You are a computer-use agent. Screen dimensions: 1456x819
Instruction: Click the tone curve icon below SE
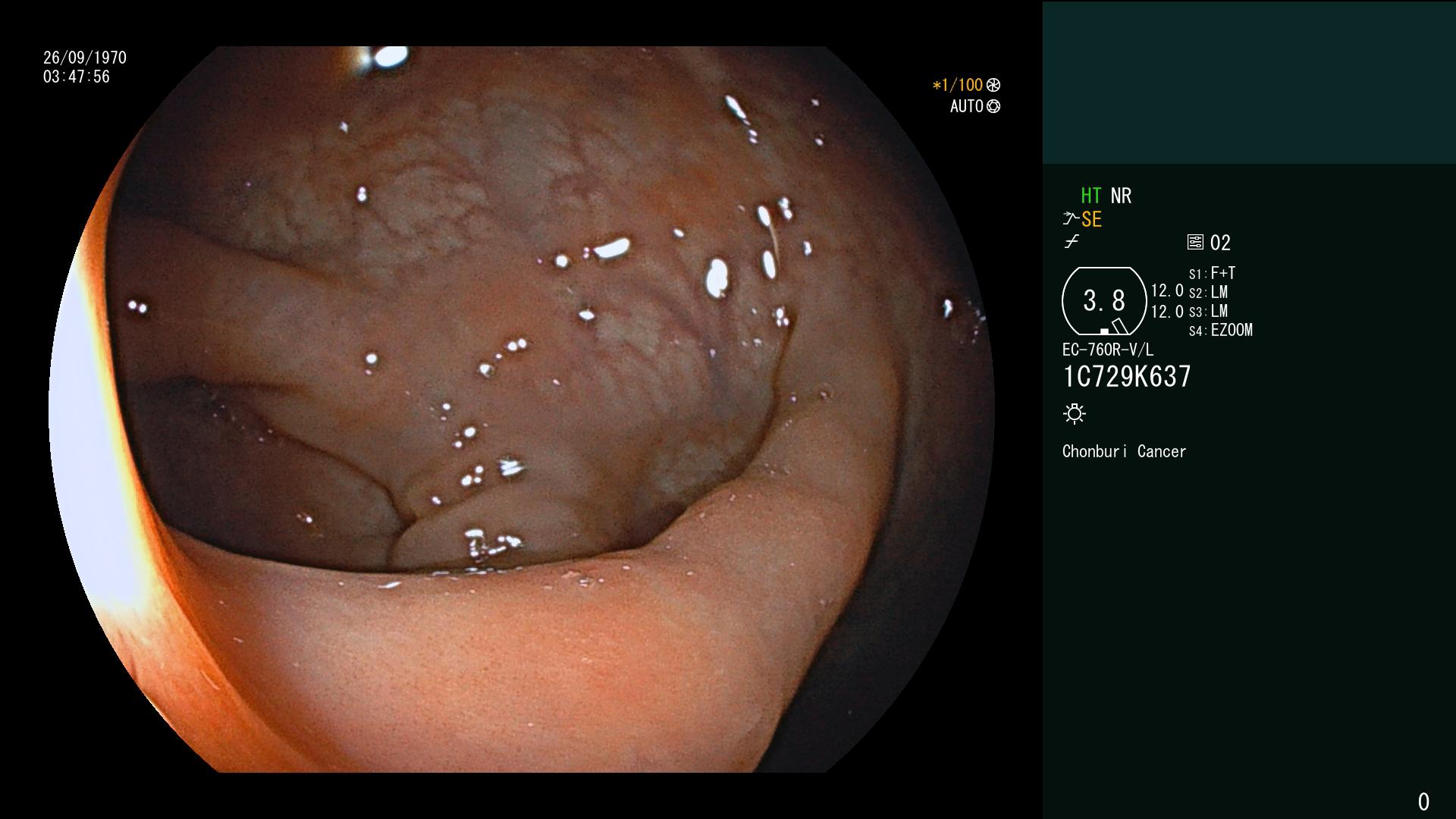pos(1072,242)
